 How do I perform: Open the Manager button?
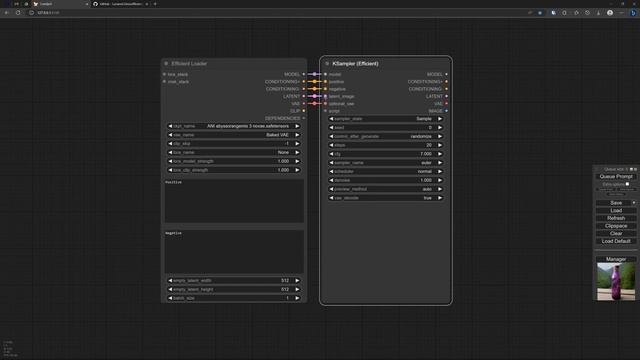coord(616,259)
